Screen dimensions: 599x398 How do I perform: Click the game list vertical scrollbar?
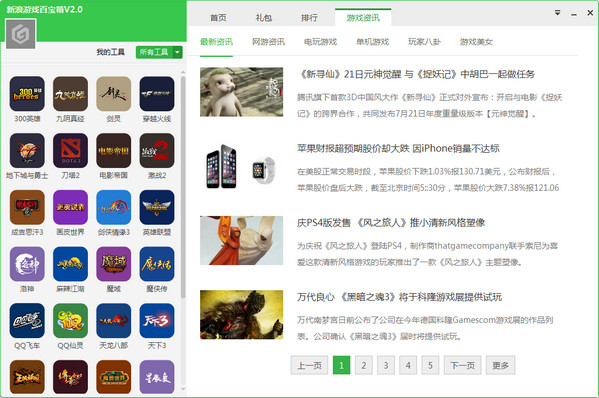[x=183, y=187]
